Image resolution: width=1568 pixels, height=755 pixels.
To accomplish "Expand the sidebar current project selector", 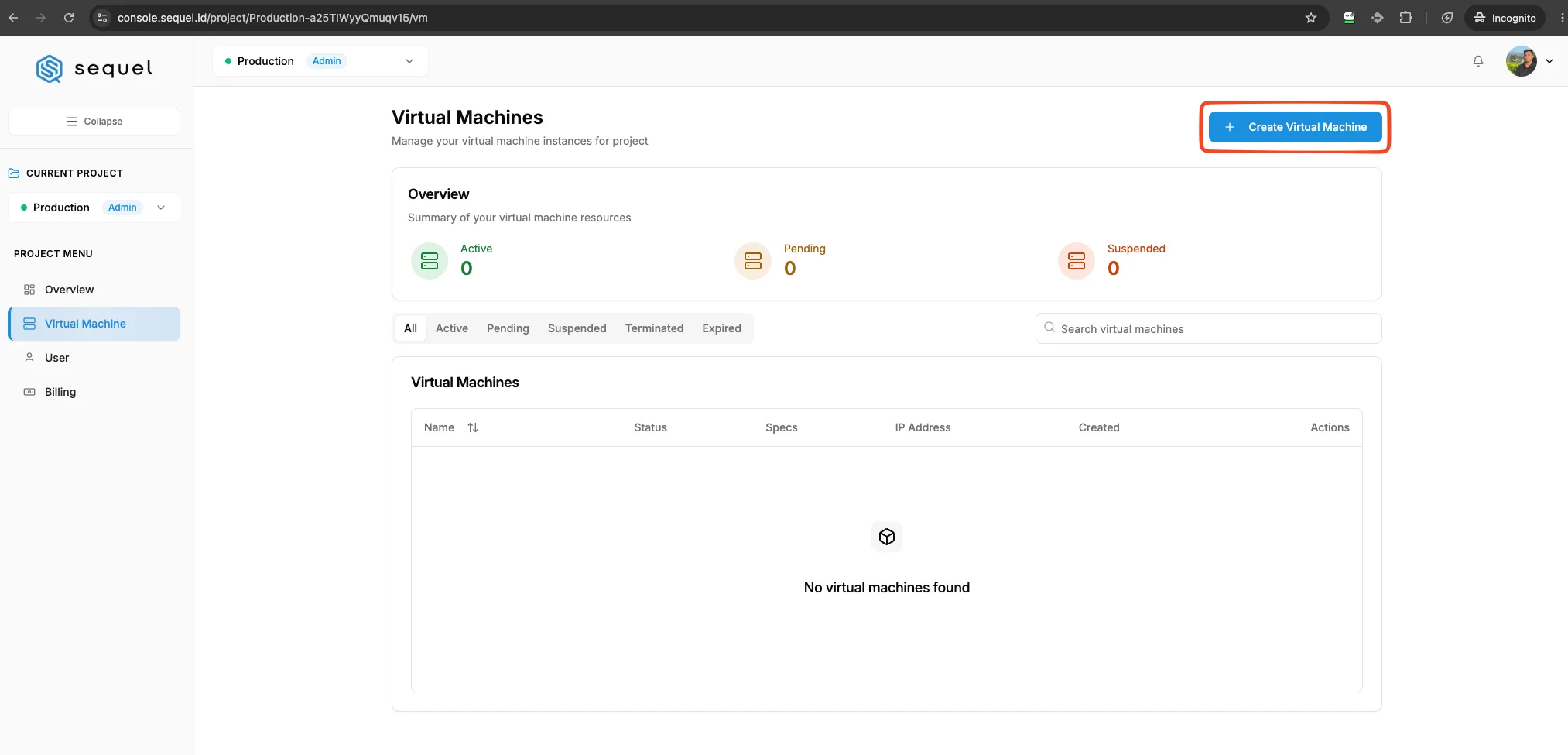I will coord(94,208).
